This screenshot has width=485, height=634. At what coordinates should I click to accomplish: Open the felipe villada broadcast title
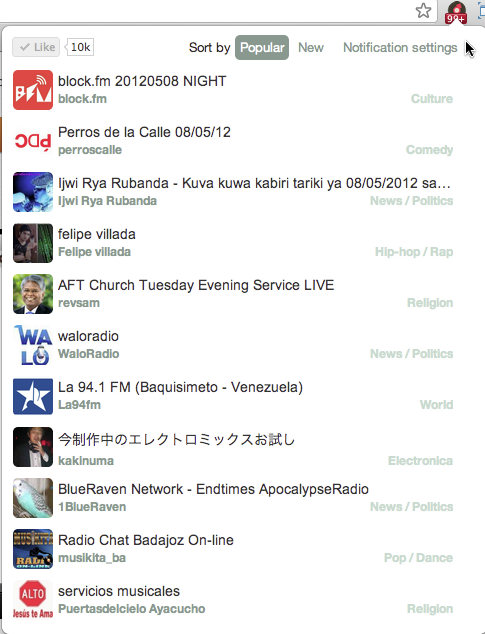click(x=97, y=234)
